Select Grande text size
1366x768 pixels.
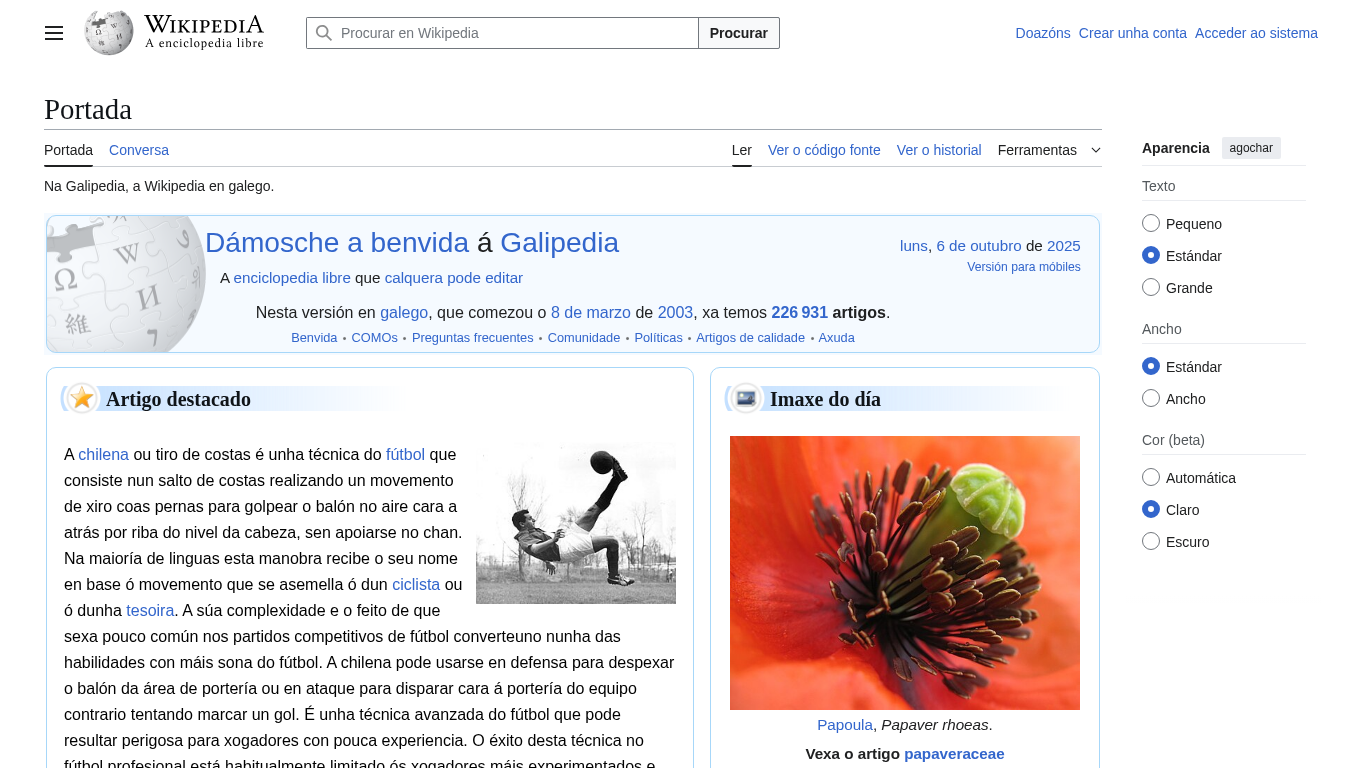click(1151, 287)
